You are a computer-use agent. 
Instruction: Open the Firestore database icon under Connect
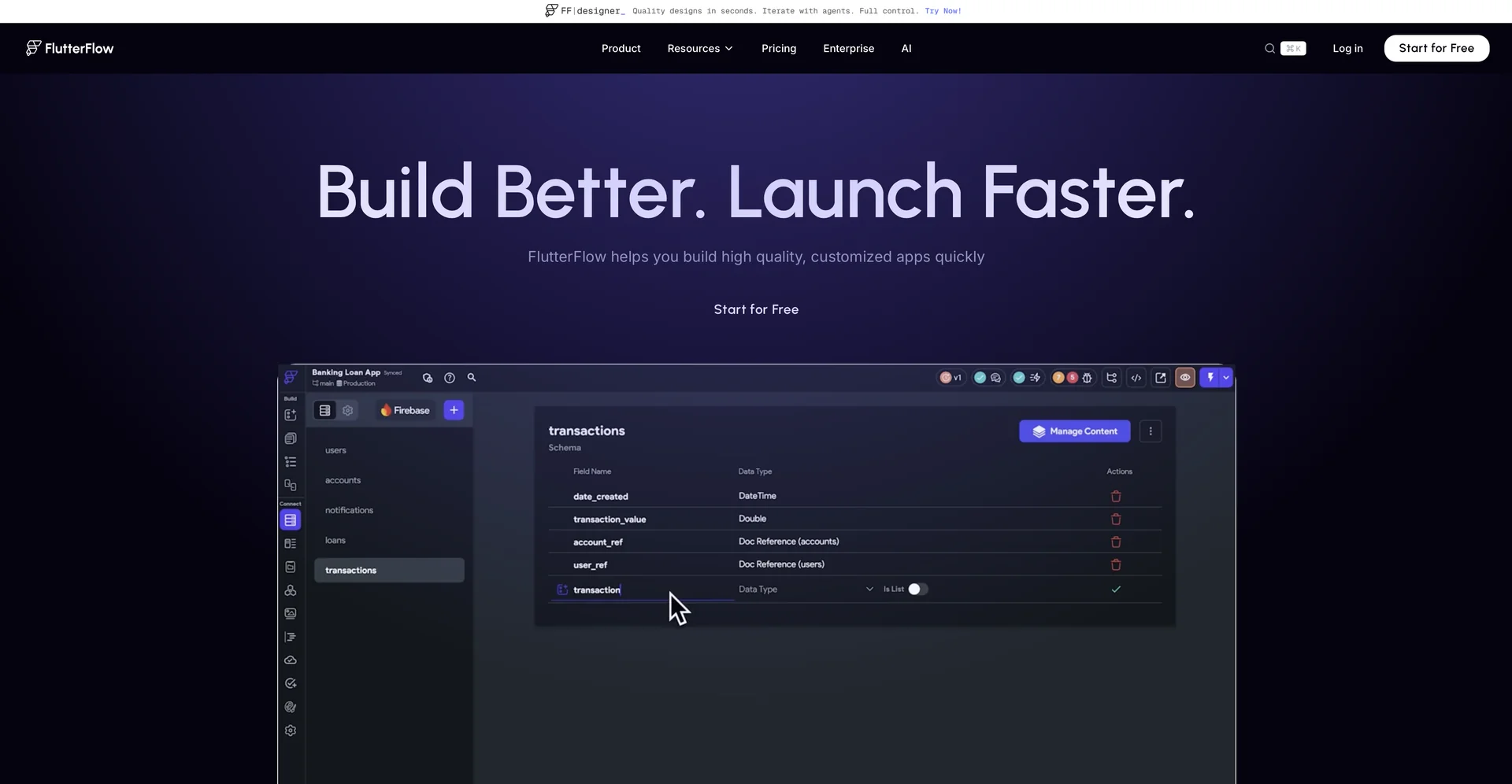pyautogui.click(x=291, y=520)
